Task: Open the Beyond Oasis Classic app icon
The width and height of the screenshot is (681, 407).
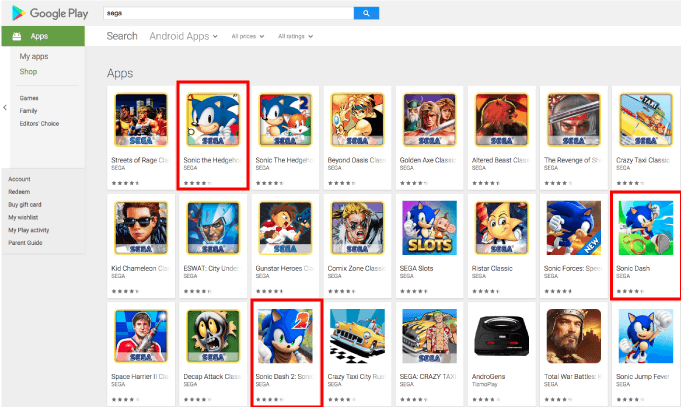Action: point(357,120)
